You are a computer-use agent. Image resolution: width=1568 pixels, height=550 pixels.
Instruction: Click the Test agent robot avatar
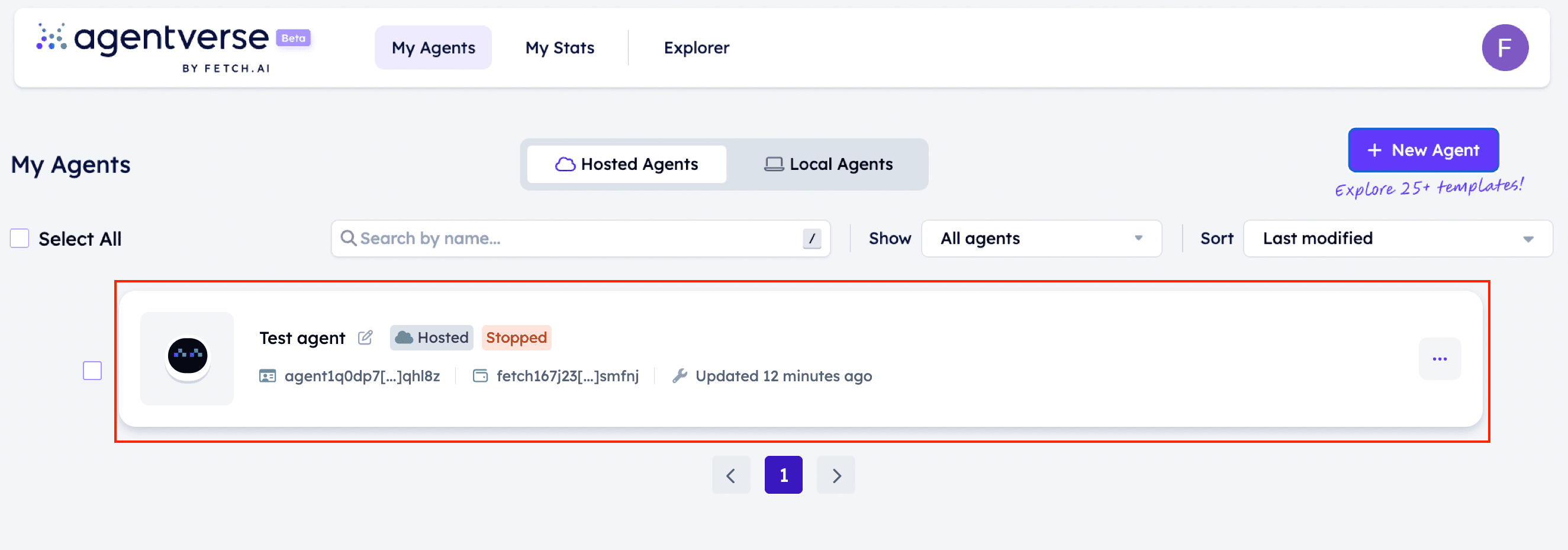click(188, 359)
